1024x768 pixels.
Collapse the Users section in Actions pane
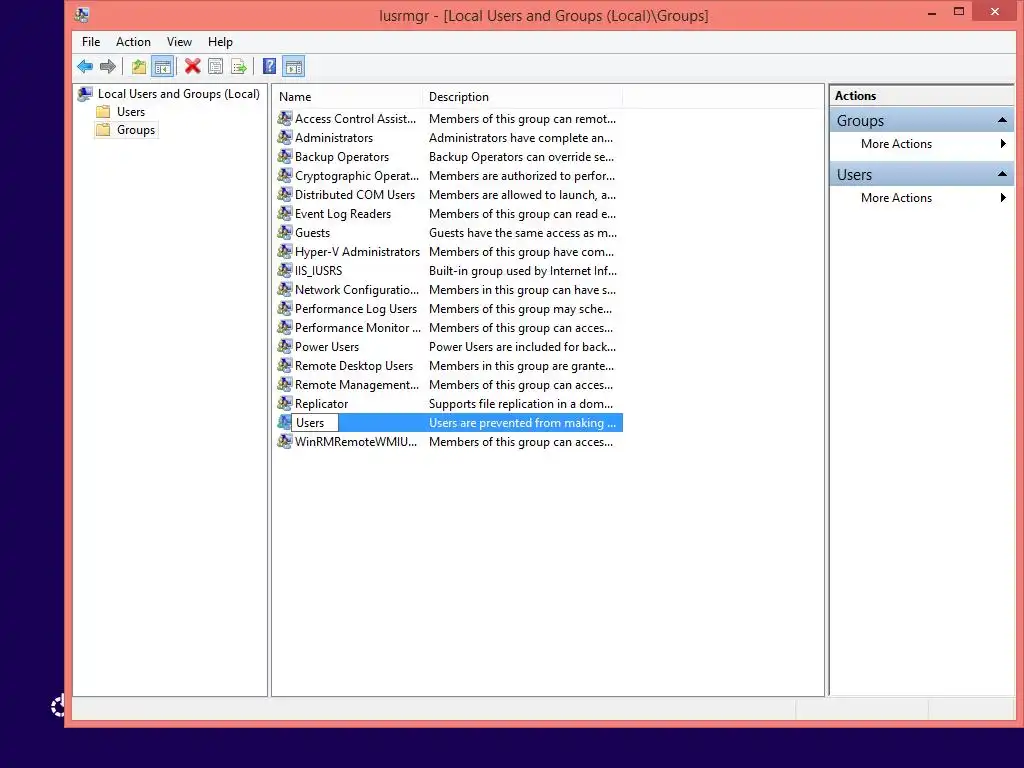[x=1002, y=174]
